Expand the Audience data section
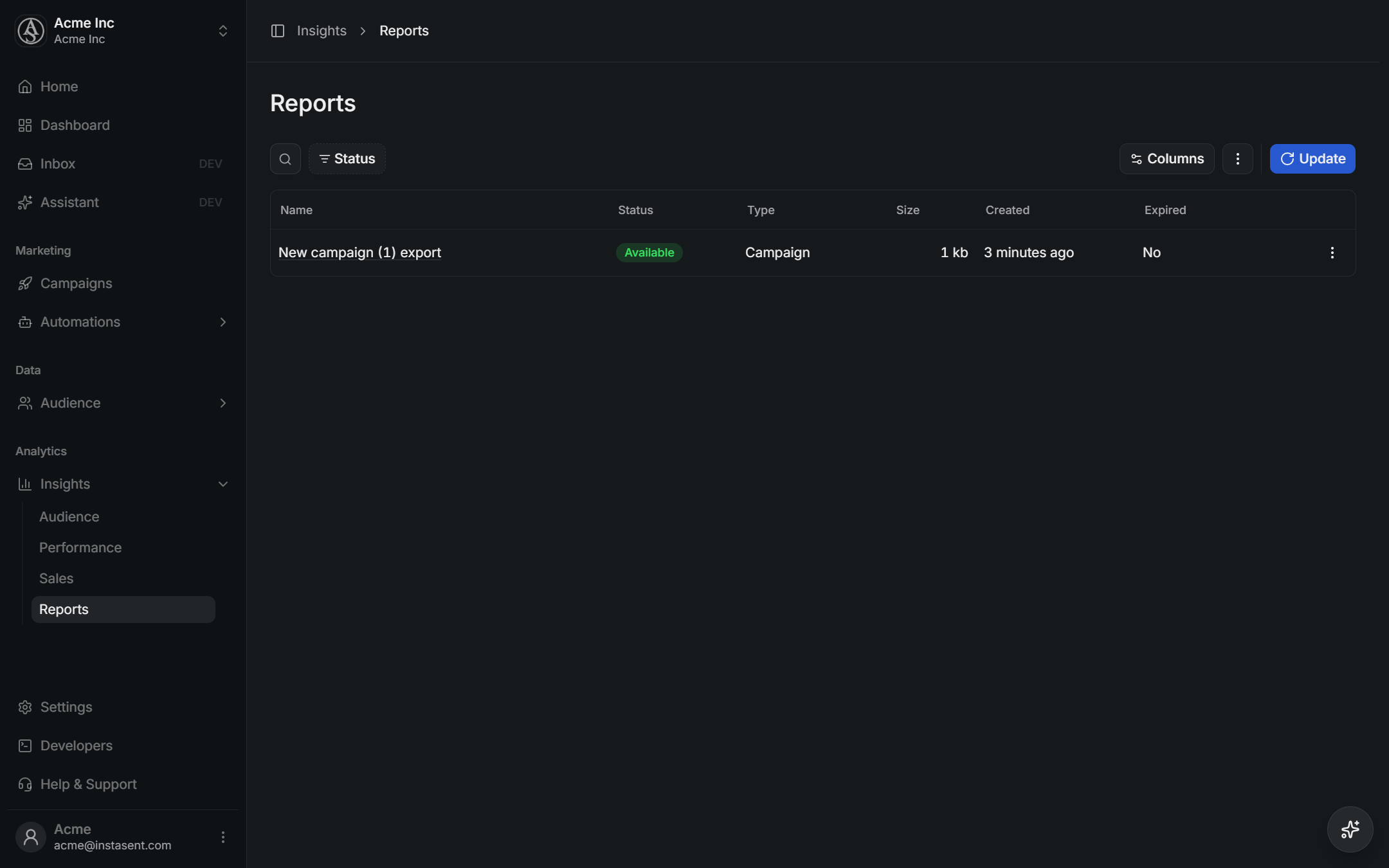Viewport: 1389px width, 868px height. (x=223, y=403)
